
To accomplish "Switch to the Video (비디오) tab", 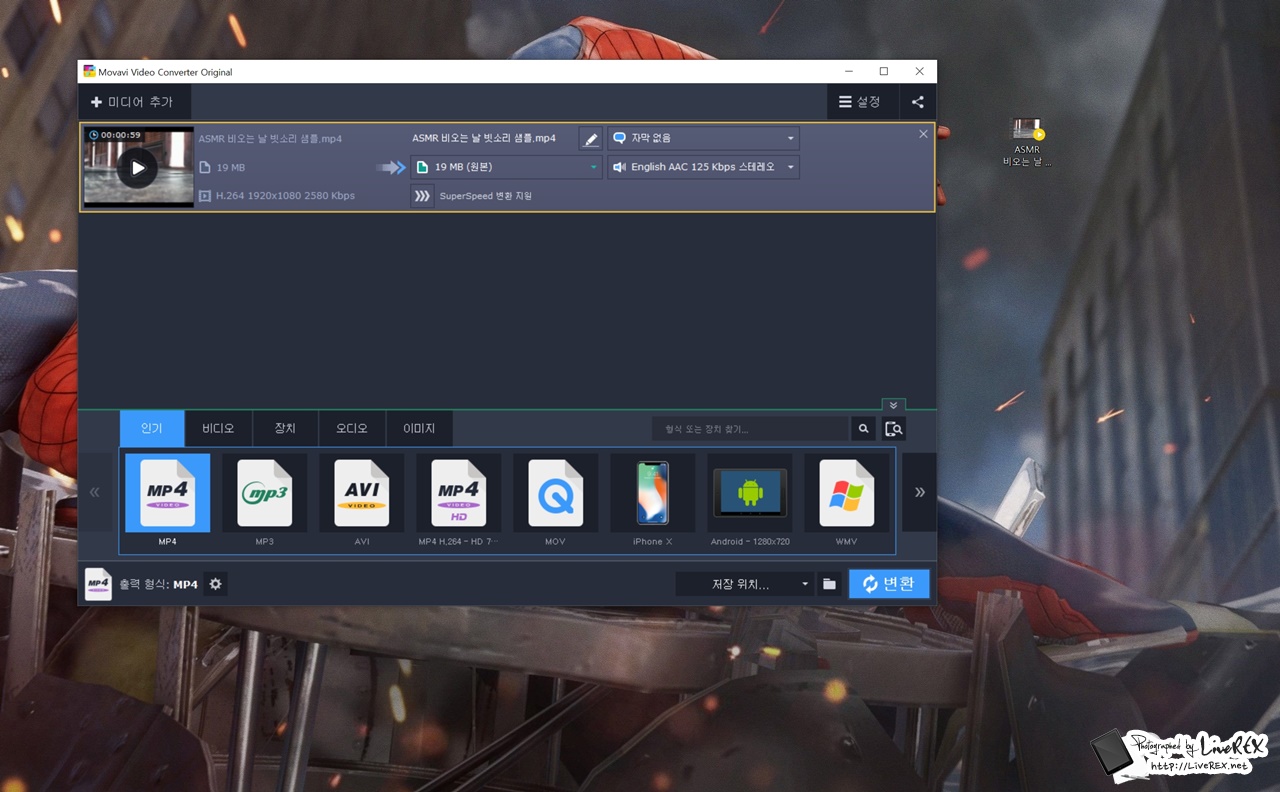I will click(218, 428).
